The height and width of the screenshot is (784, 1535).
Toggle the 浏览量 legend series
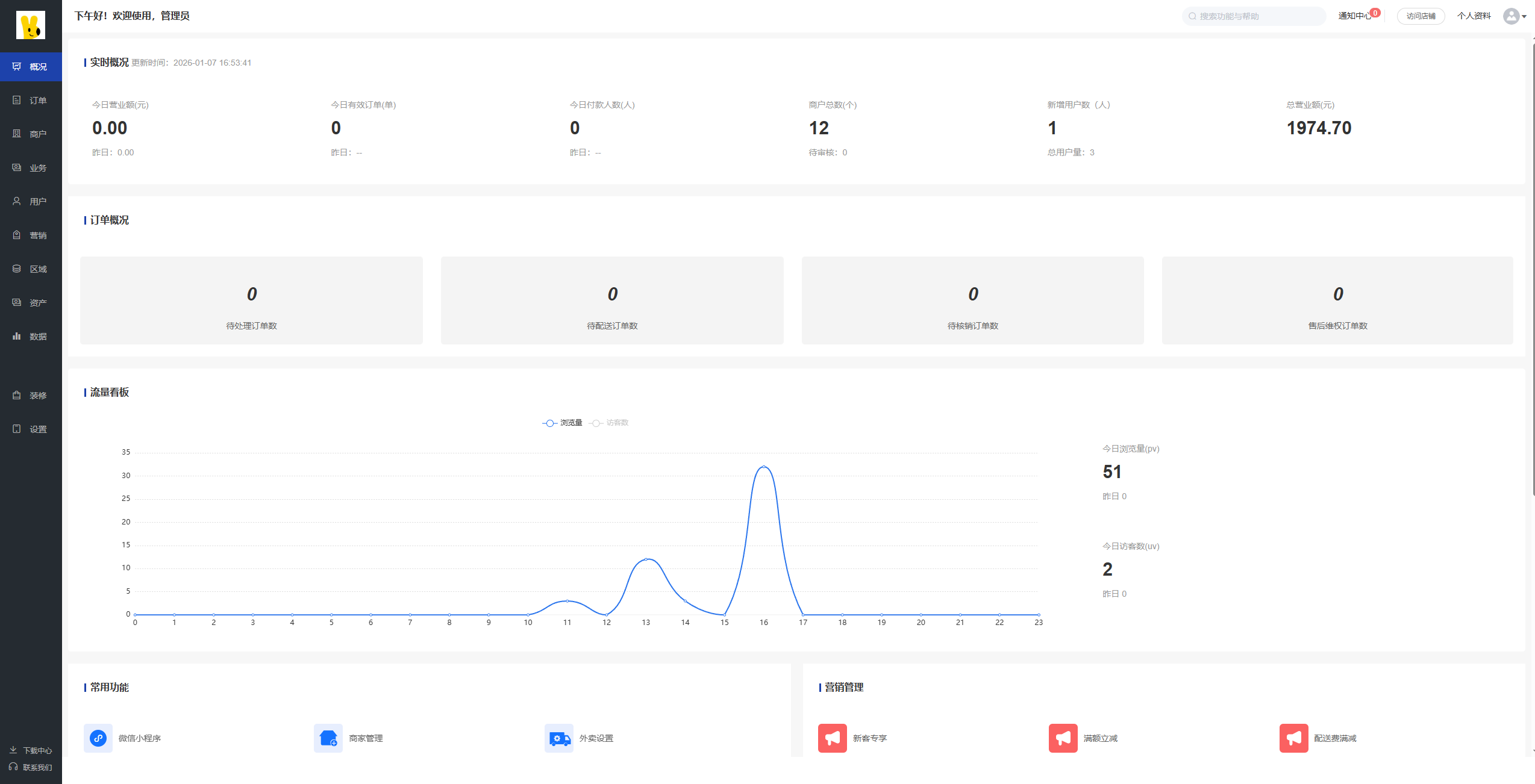[x=563, y=423]
